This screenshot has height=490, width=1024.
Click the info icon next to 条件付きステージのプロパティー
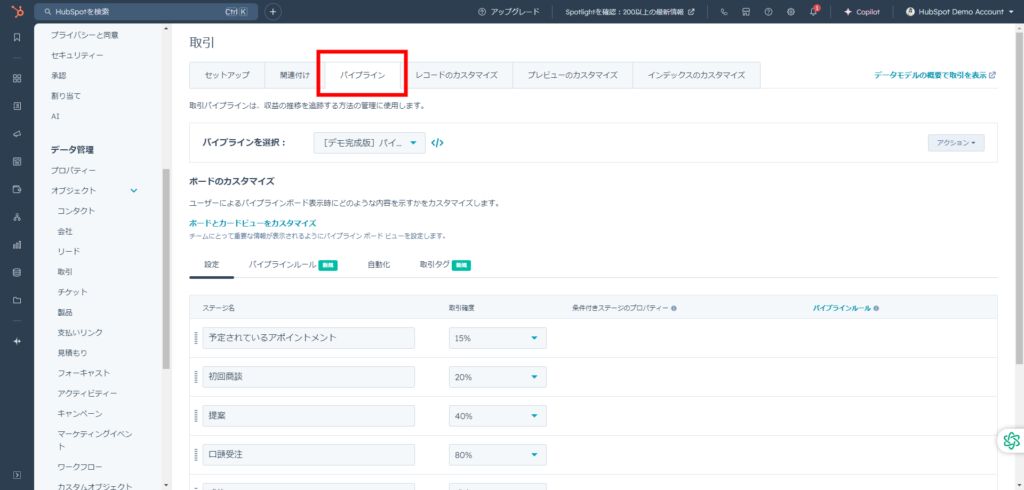click(x=673, y=308)
